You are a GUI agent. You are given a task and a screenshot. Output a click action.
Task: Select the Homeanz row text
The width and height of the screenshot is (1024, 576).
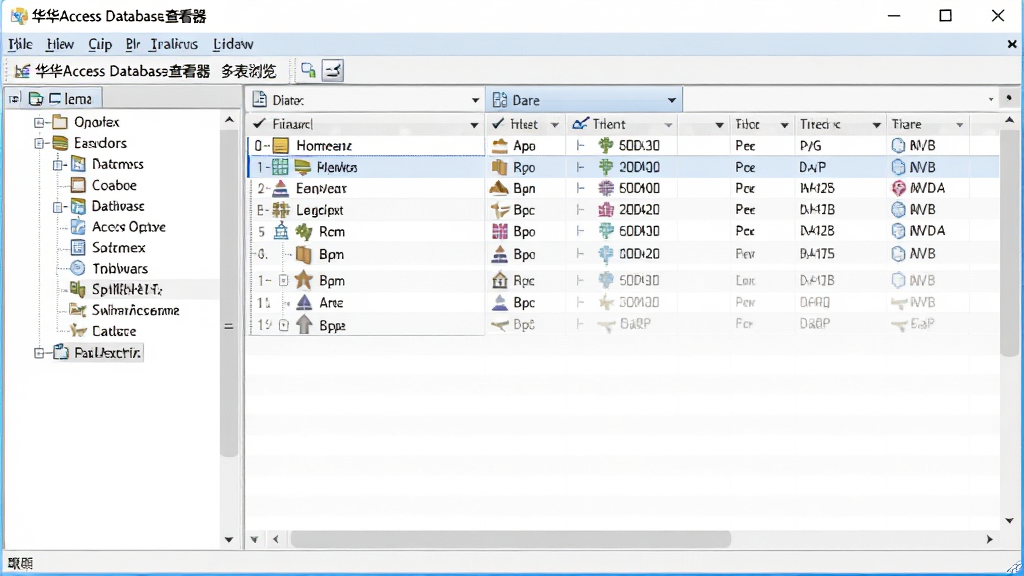click(x=324, y=146)
